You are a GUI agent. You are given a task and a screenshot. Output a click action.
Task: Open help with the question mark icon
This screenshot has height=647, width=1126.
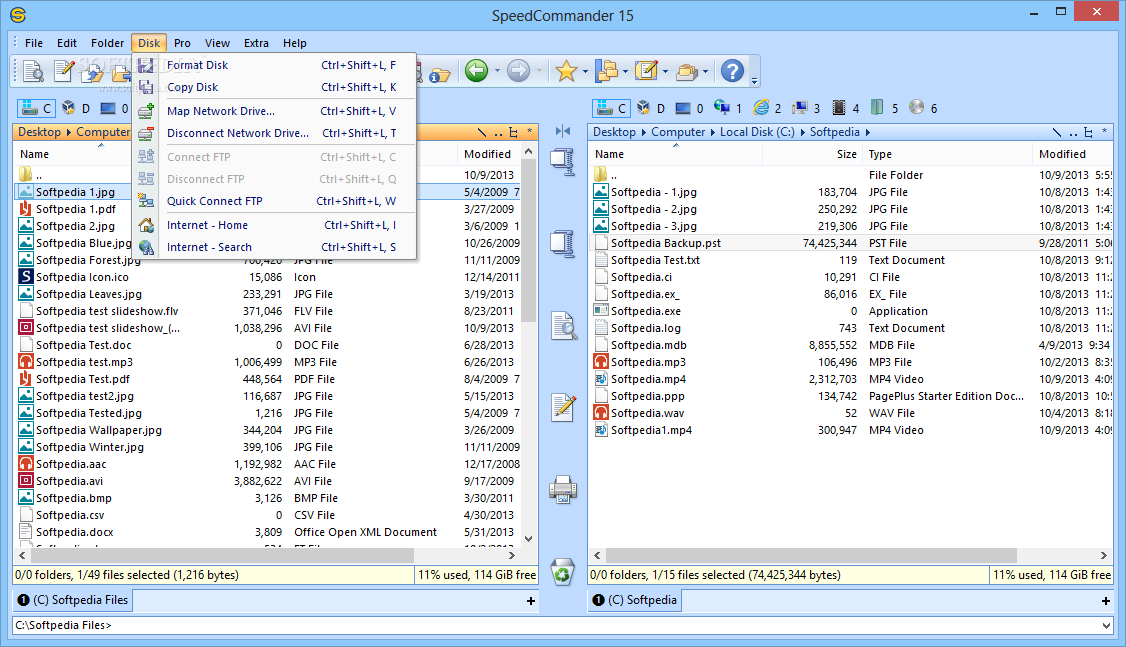tap(732, 70)
